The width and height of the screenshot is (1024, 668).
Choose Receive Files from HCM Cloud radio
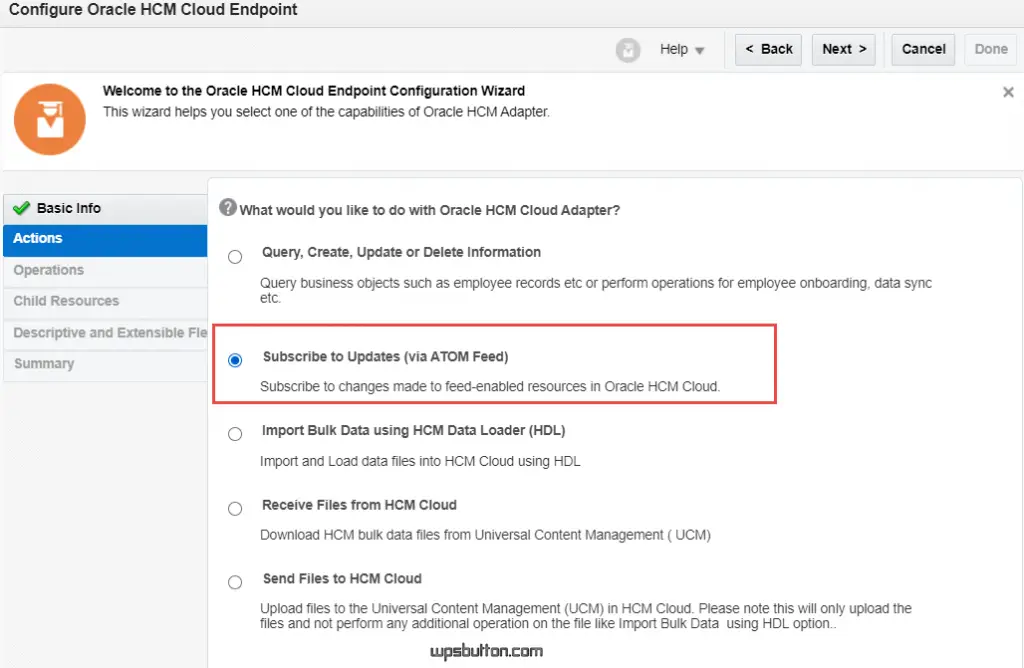tap(235, 508)
